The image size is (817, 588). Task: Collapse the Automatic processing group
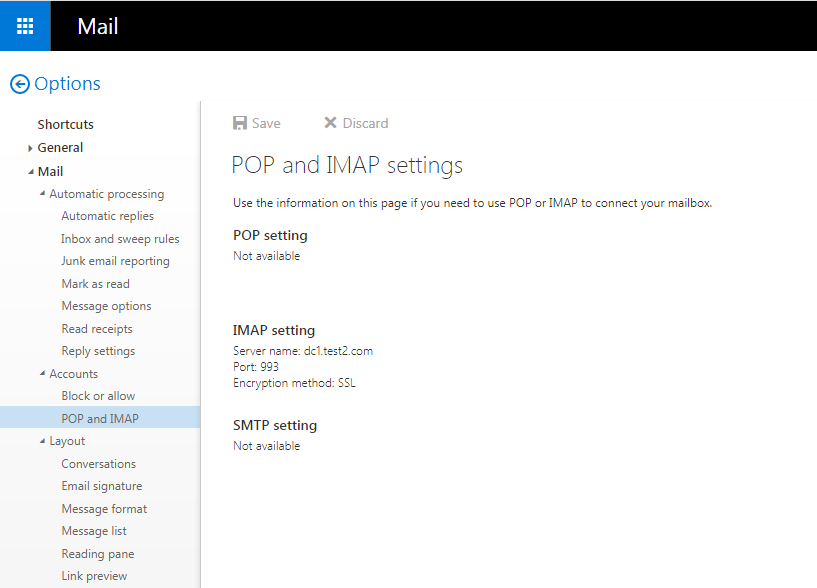click(x=42, y=194)
